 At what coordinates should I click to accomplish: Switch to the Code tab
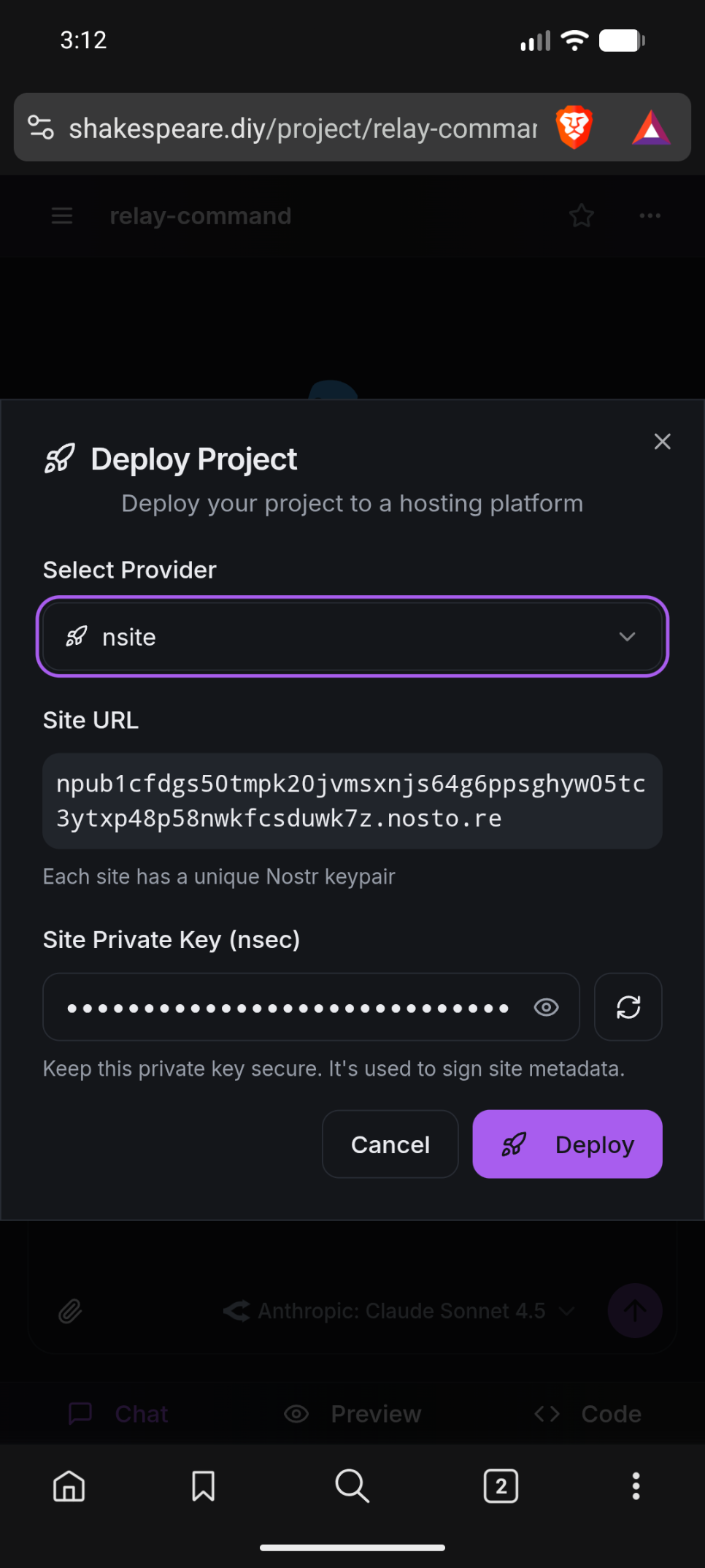[x=587, y=1414]
